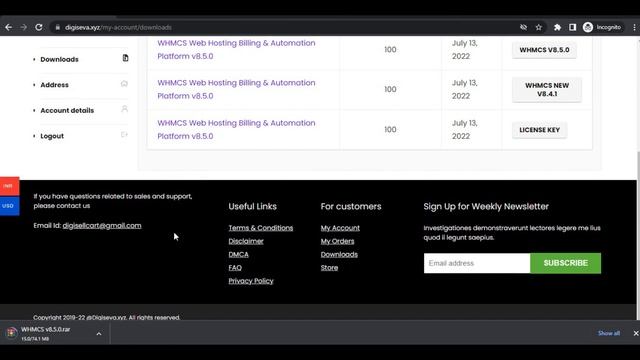Click the page vertical scrollbar
The width and height of the screenshot is (640, 360).
click(638, 235)
